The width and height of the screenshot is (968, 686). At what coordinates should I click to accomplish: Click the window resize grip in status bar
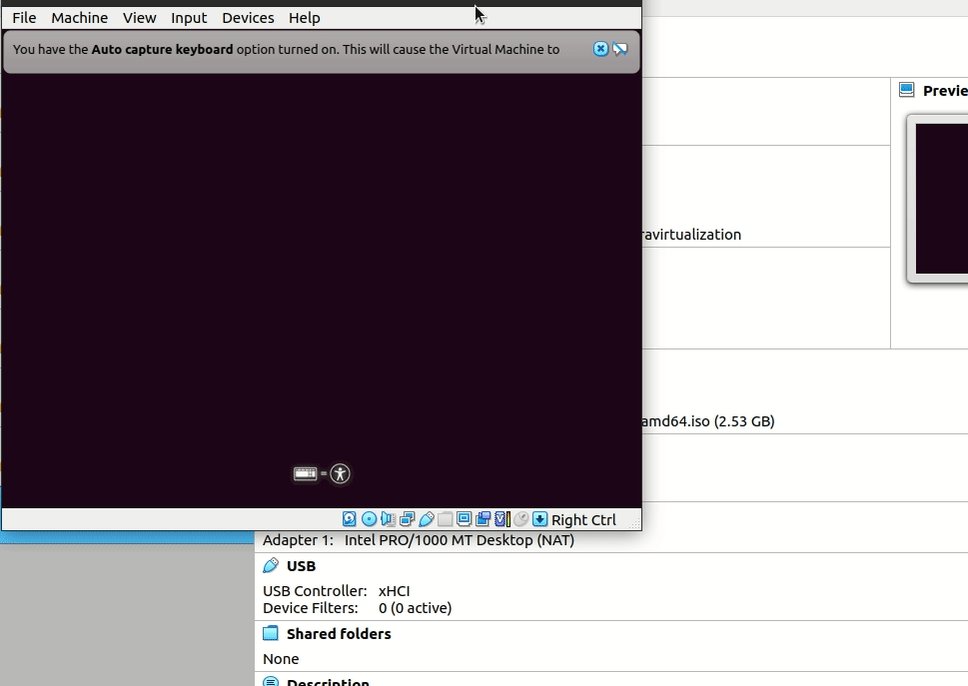tap(634, 524)
